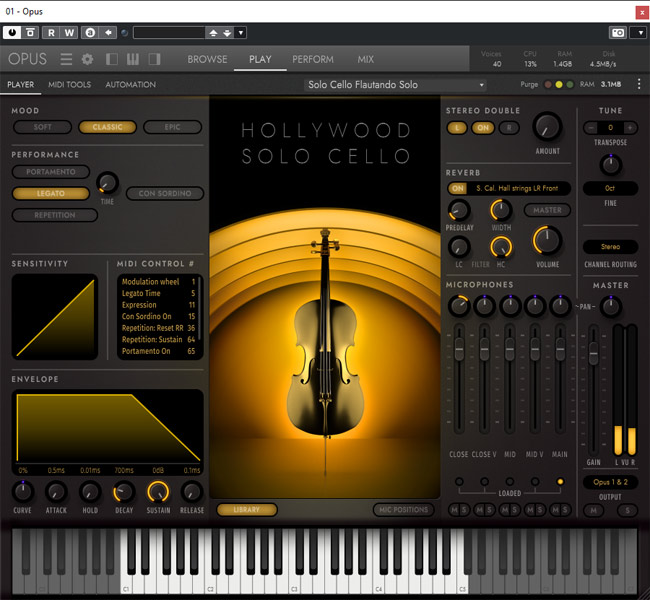
Task: Open the three-dot options menu
Action: (640, 85)
